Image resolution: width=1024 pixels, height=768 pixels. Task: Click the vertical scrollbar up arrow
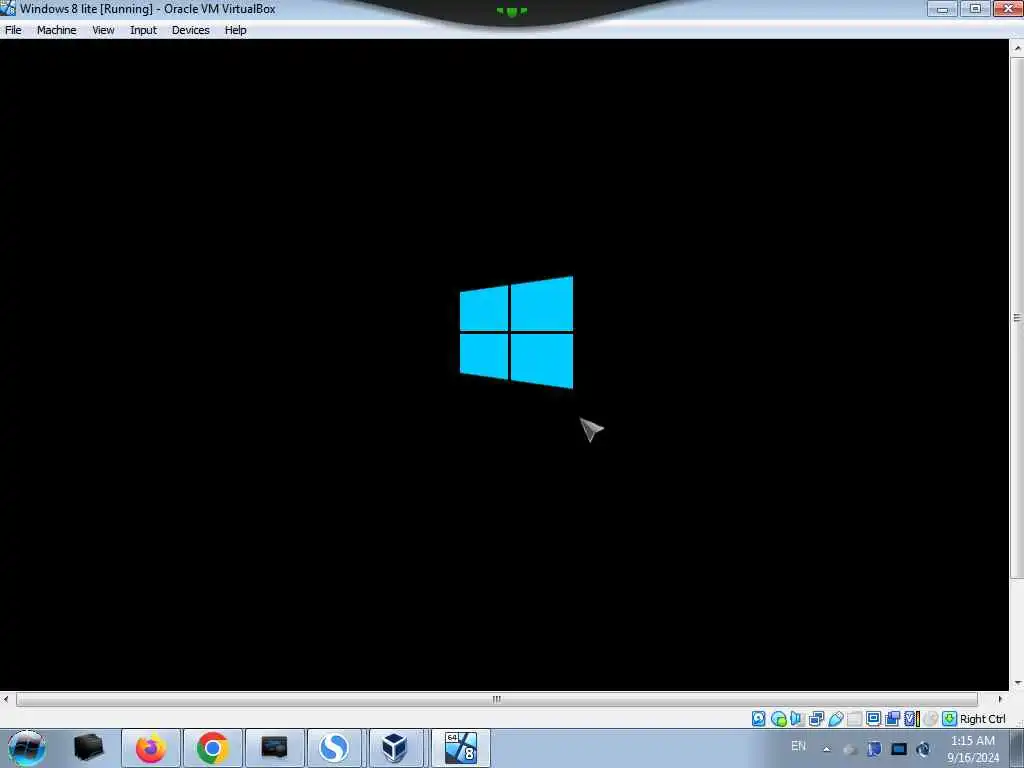1017,49
